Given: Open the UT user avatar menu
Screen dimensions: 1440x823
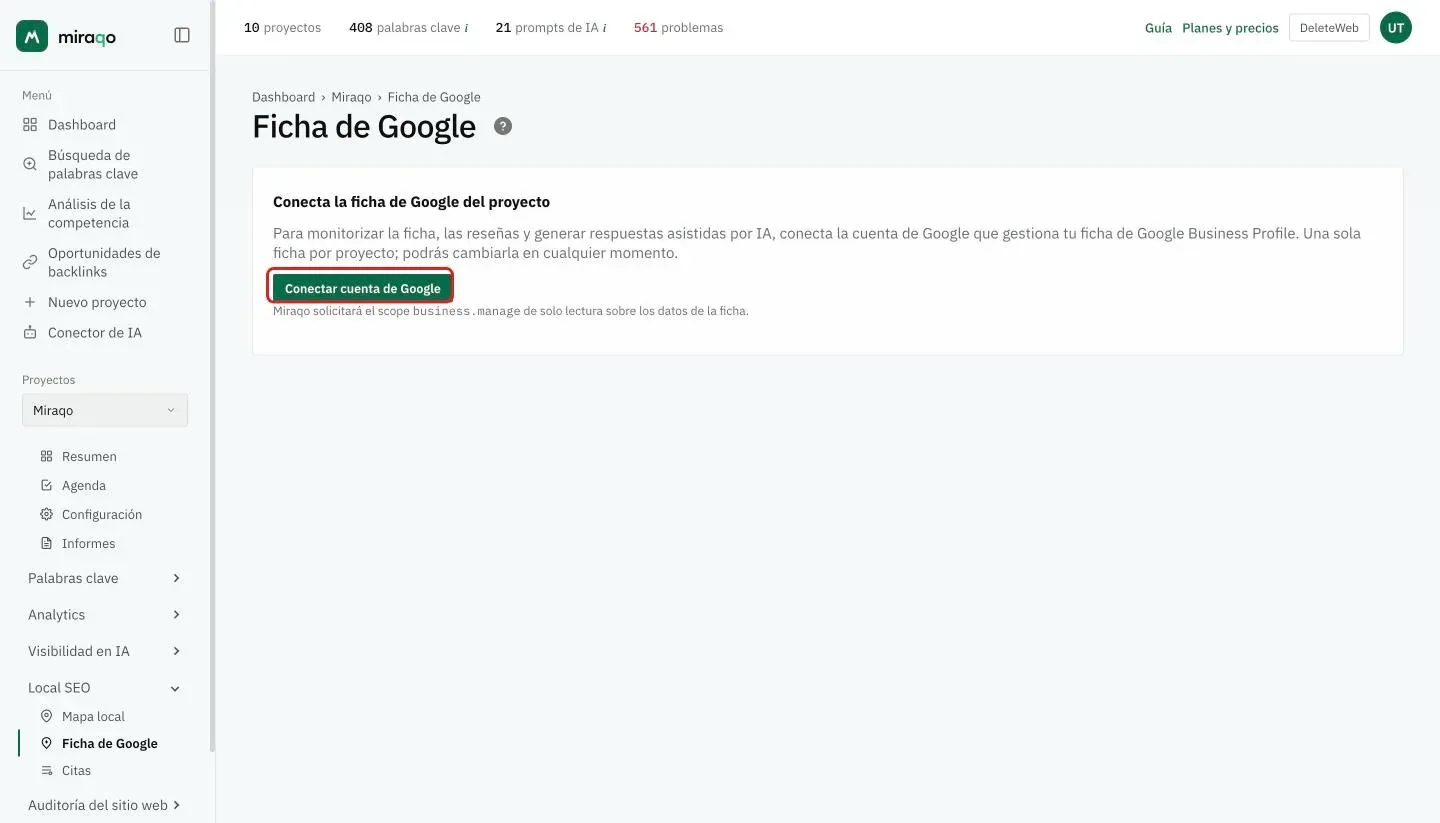Looking at the screenshot, I should pos(1396,28).
